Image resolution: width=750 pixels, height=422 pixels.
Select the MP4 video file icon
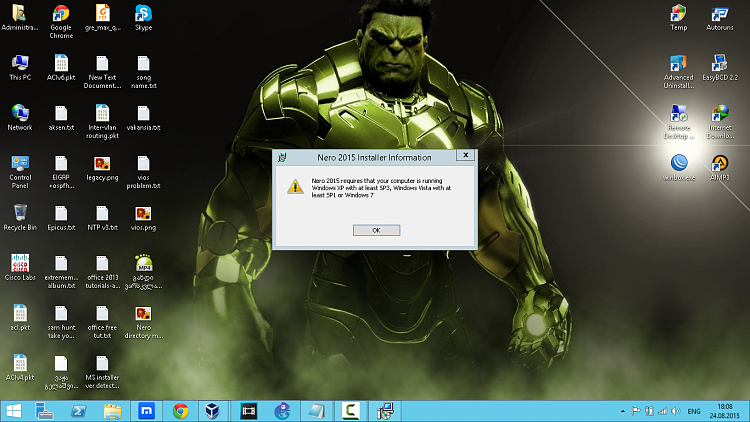tap(143, 272)
